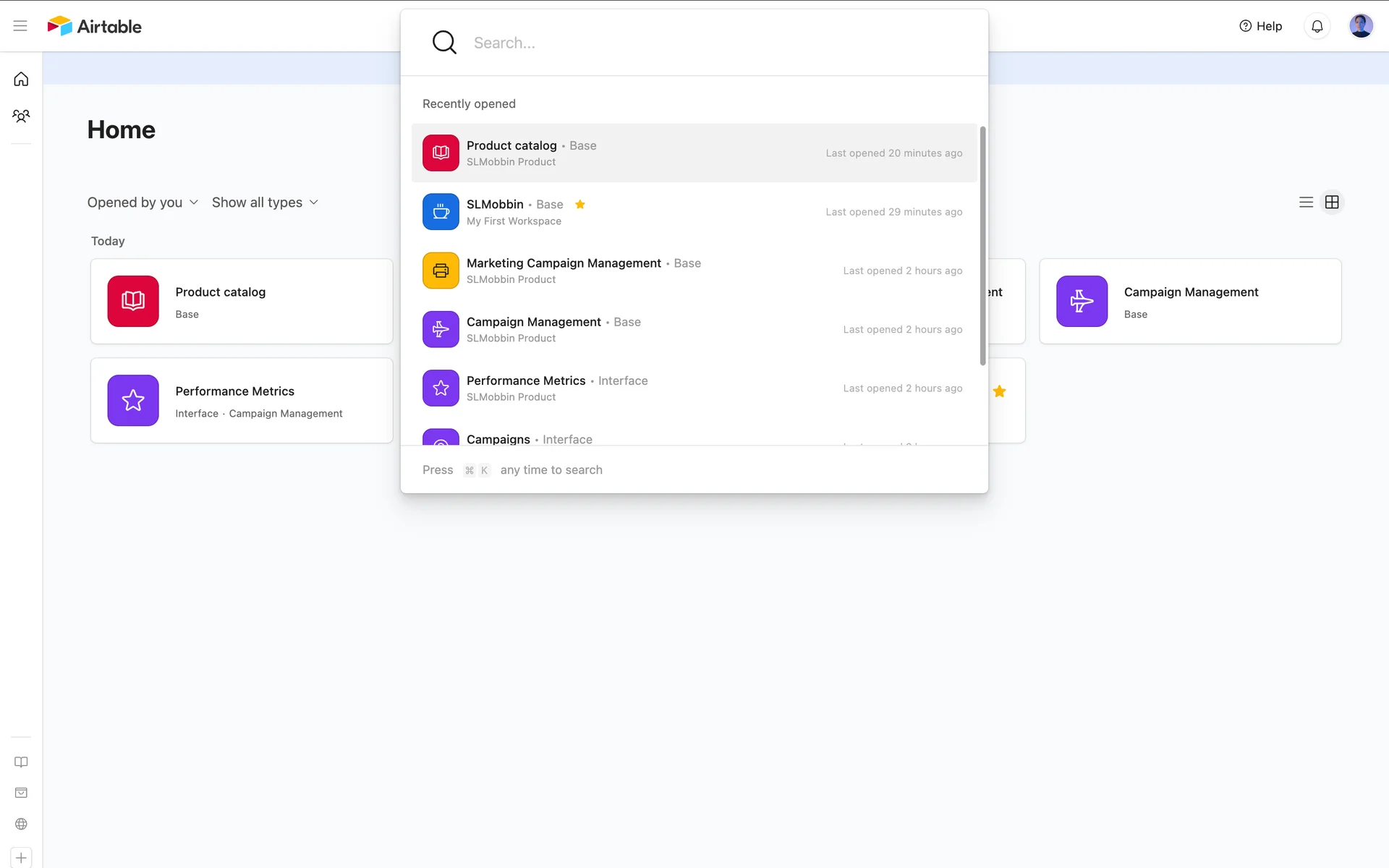The image size is (1389, 868).
Task: Open the Campaign Management base card
Action: pos(1190,301)
